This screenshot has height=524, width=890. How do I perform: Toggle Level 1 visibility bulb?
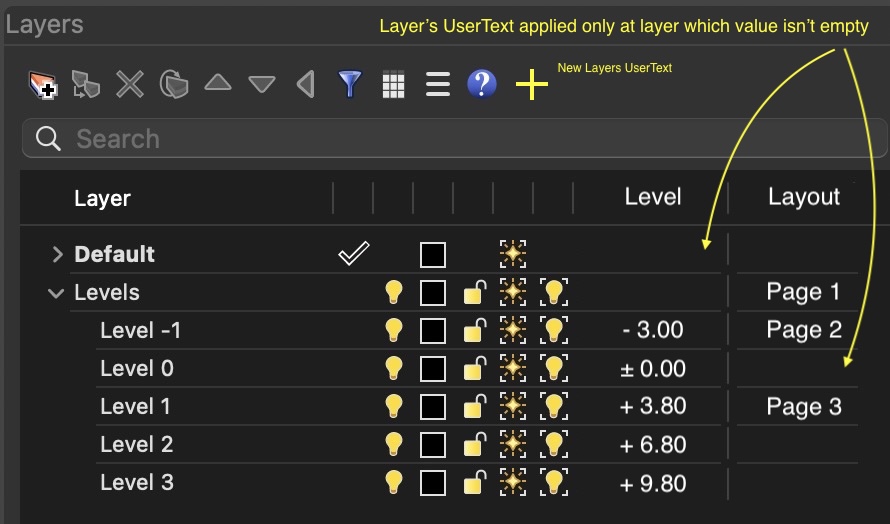click(x=393, y=406)
